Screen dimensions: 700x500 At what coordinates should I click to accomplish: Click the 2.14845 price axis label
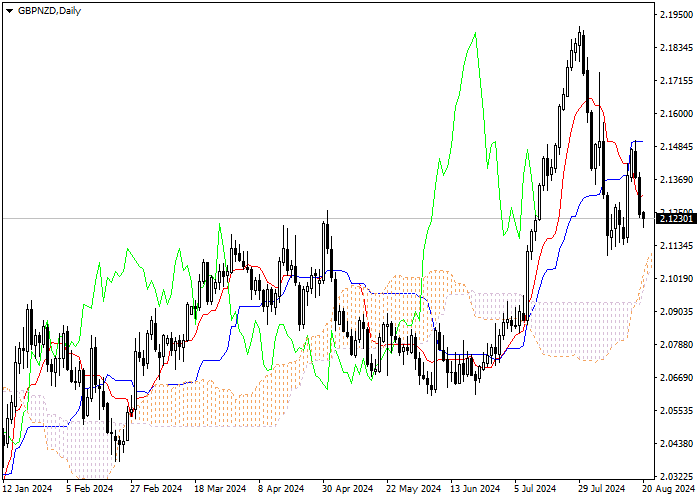point(676,147)
